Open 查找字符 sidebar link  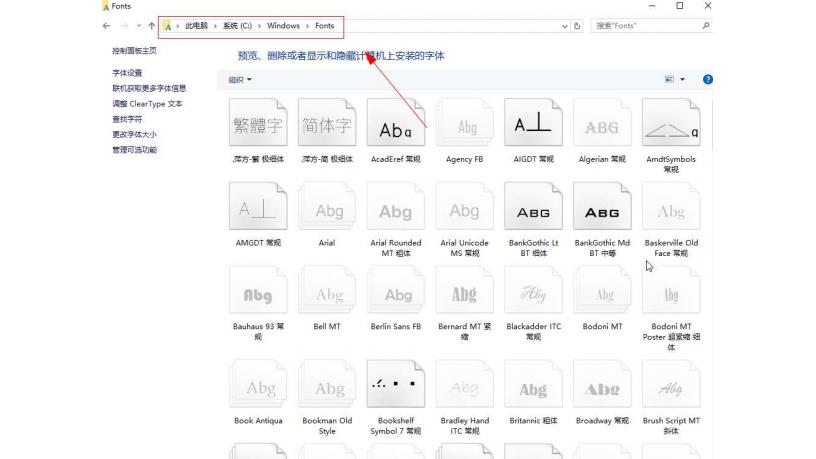127,119
